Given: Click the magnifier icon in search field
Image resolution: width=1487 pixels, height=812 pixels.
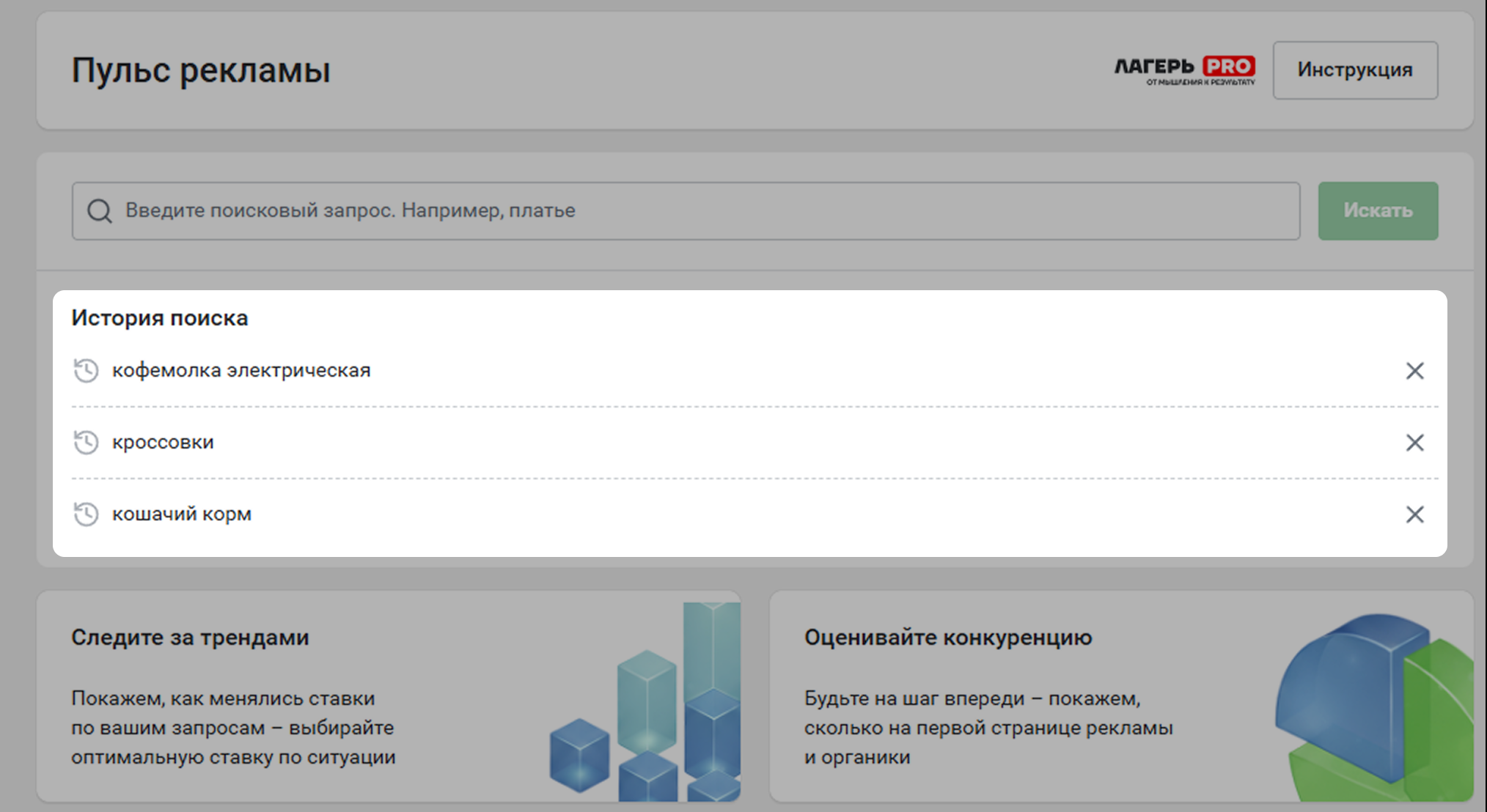Looking at the screenshot, I should pyautogui.click(x=100, y=211).
